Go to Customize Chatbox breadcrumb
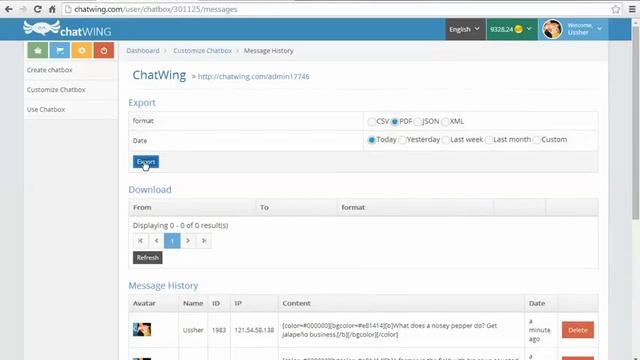Image resolution: width=640 pixels, height=360 pixels. point(202,51)
